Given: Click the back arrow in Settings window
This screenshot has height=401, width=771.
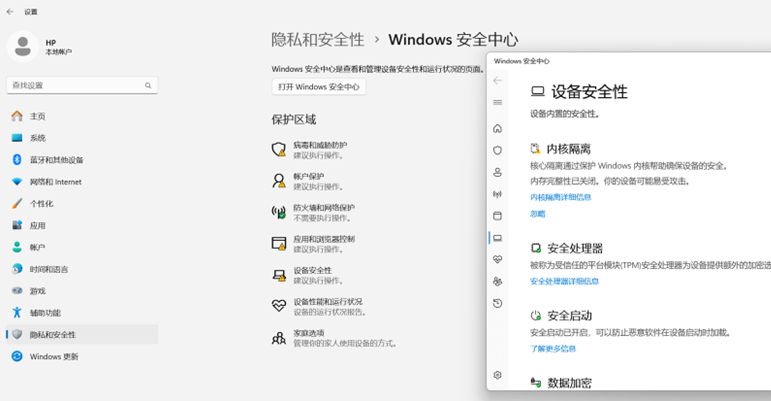Looking at the screenshot, I should pos(10,11).
